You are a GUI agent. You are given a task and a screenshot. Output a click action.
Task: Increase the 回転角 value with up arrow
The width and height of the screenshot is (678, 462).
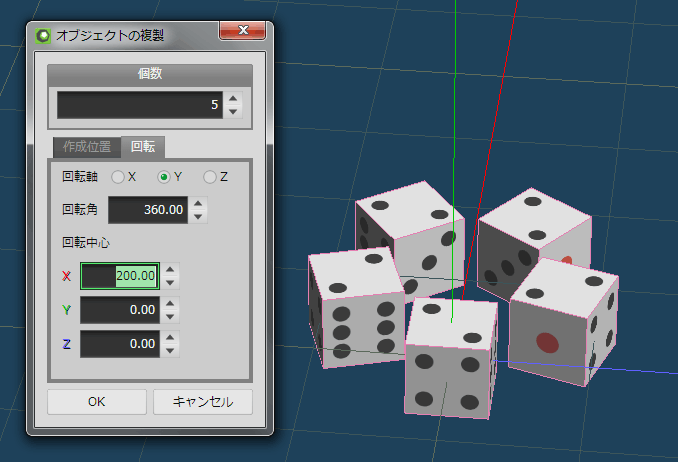[x=198, y=204]
